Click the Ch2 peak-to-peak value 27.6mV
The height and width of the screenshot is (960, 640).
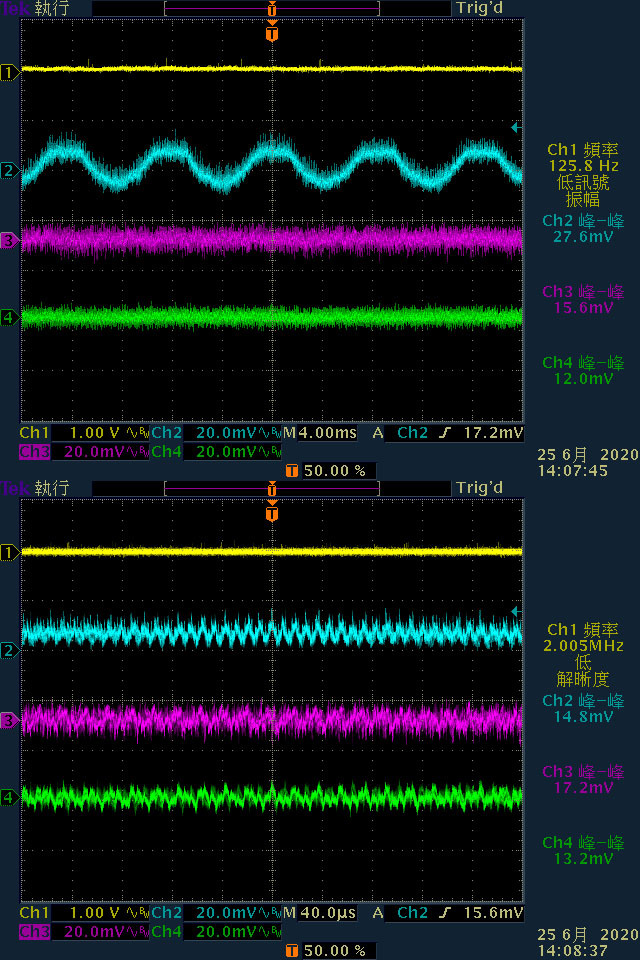(x=584, y=237)
